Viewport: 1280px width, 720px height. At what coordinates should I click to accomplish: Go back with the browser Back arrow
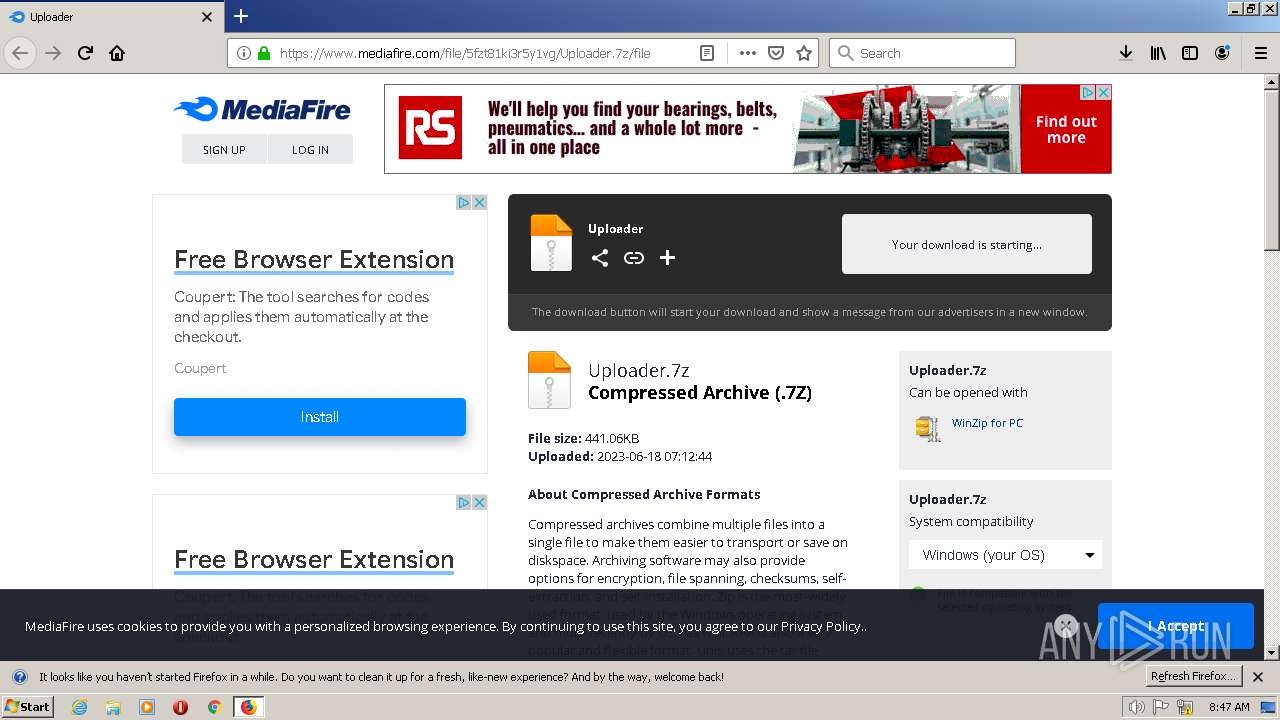point(20,53)
